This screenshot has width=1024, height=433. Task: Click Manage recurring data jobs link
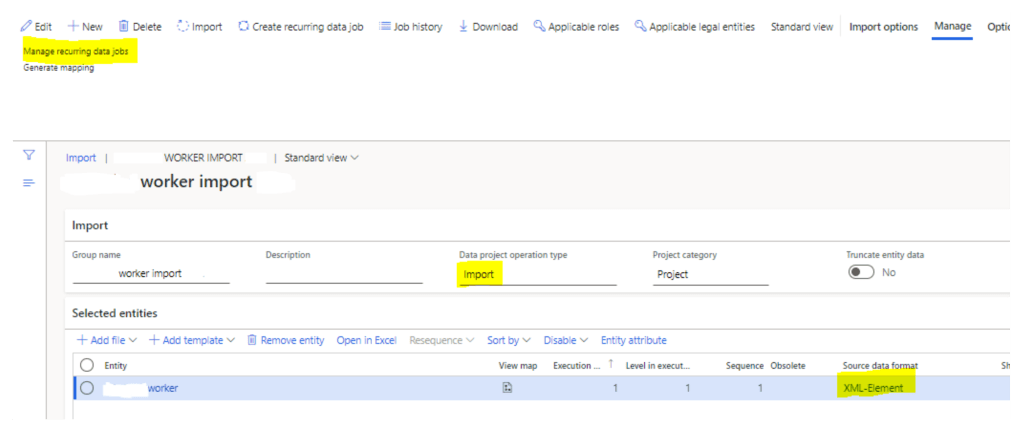click(76, 50)
